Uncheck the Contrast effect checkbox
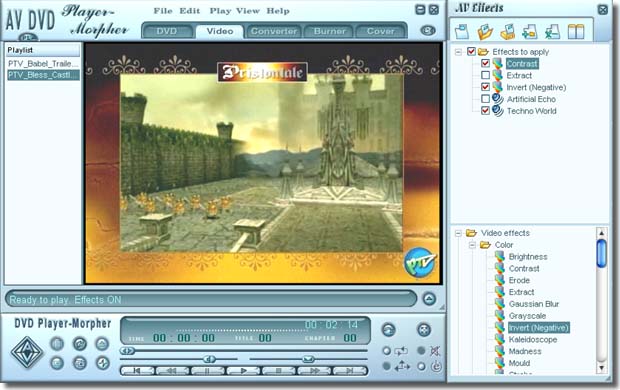The height and width of the screenshot is (390, 620). [485, 63]
